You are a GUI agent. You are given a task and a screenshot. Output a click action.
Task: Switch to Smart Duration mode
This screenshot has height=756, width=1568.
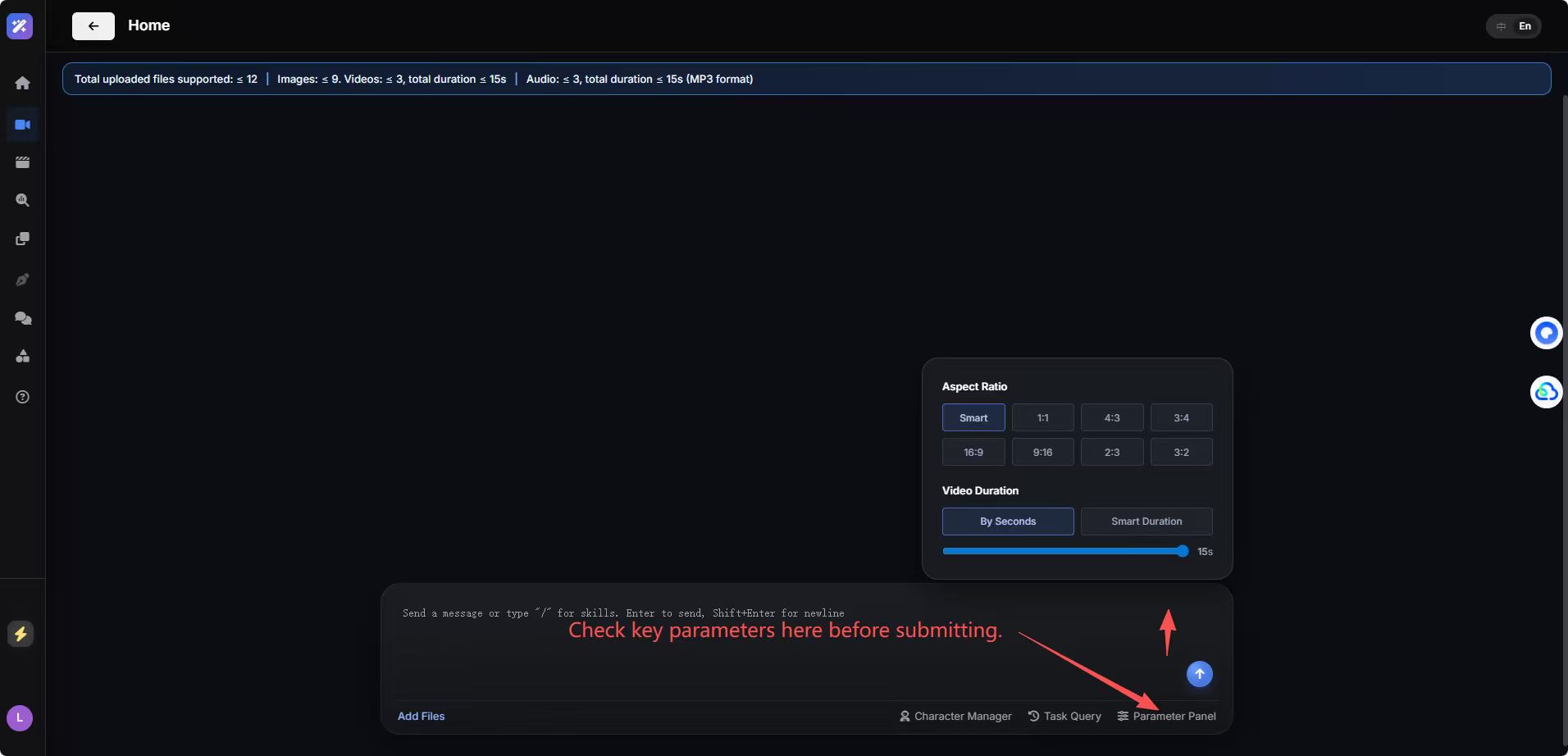(1146, 521)
